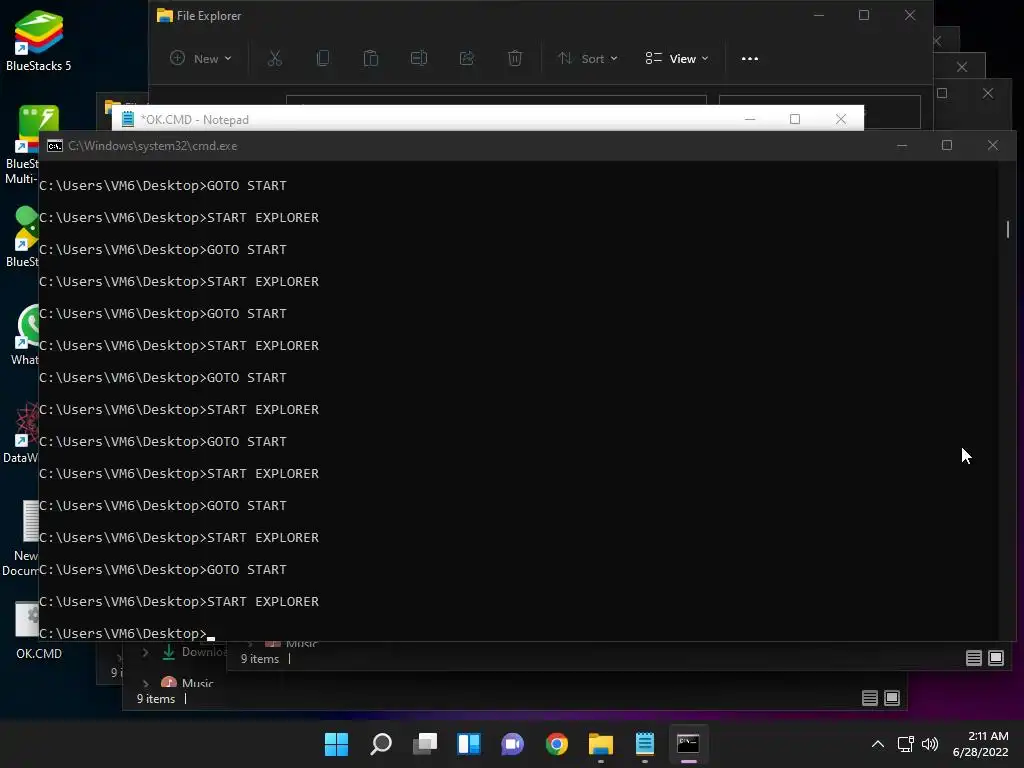Screen dimensions: 1024x768
Task: Open Task View from taskbar
Action: tap(424, 744)
